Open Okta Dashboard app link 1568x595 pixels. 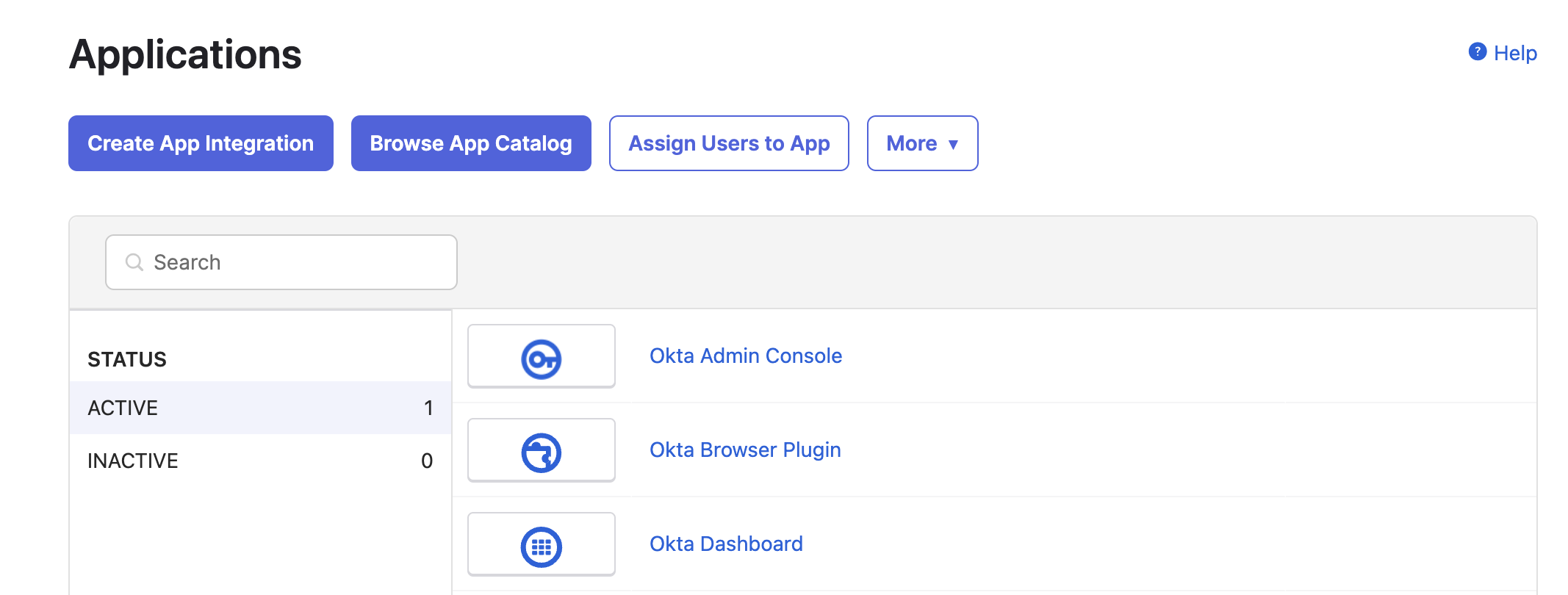[x=726, y=544]
